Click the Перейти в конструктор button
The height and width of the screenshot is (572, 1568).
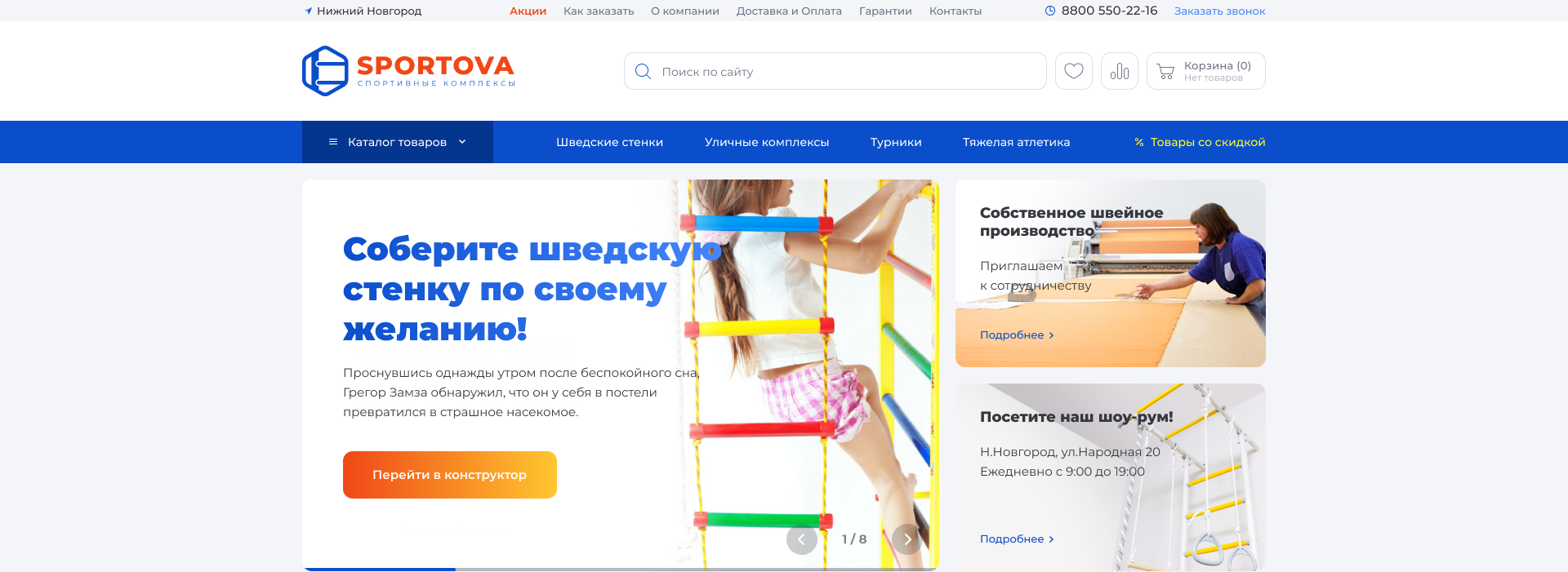pos(450,475)
